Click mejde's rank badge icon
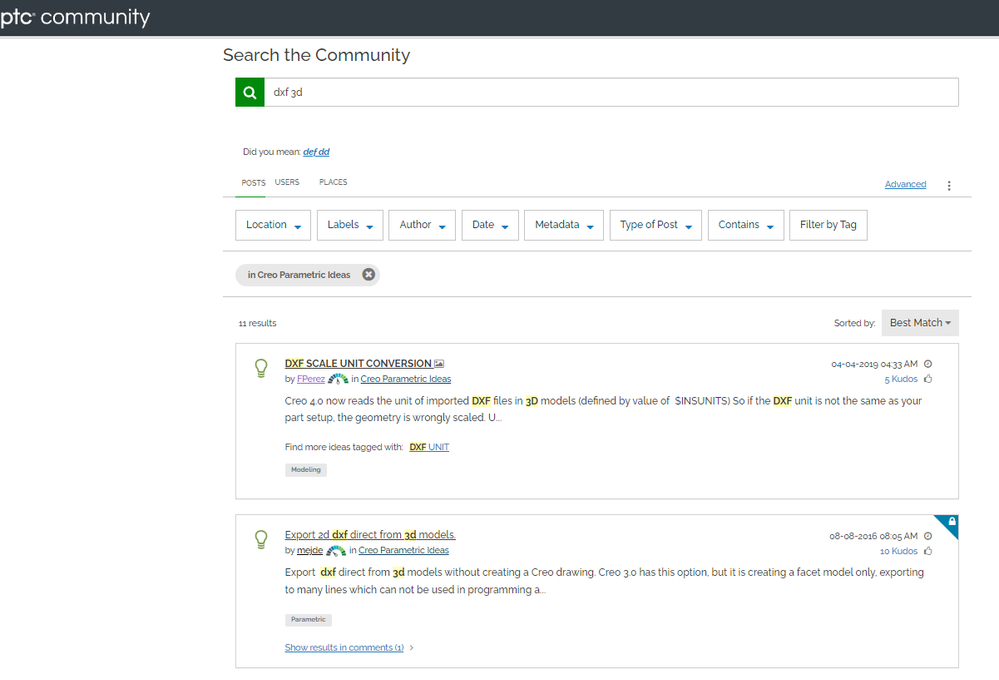 tap(336, 551)
